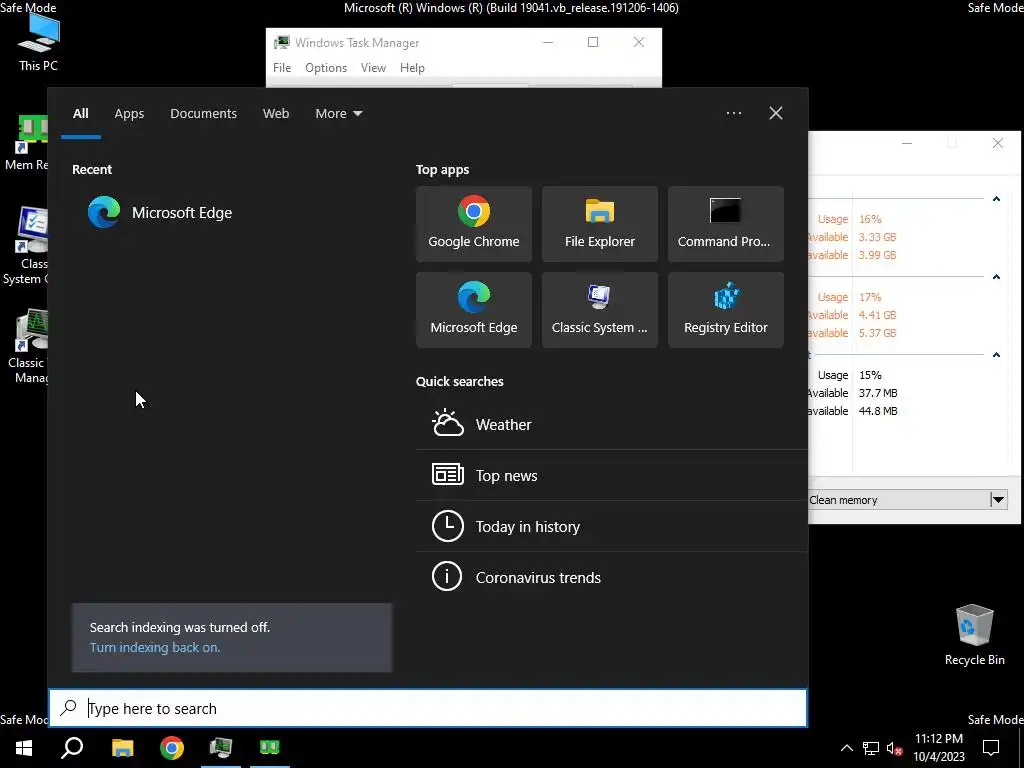Click the taskbar search magnifier icon

coord(72,747)
